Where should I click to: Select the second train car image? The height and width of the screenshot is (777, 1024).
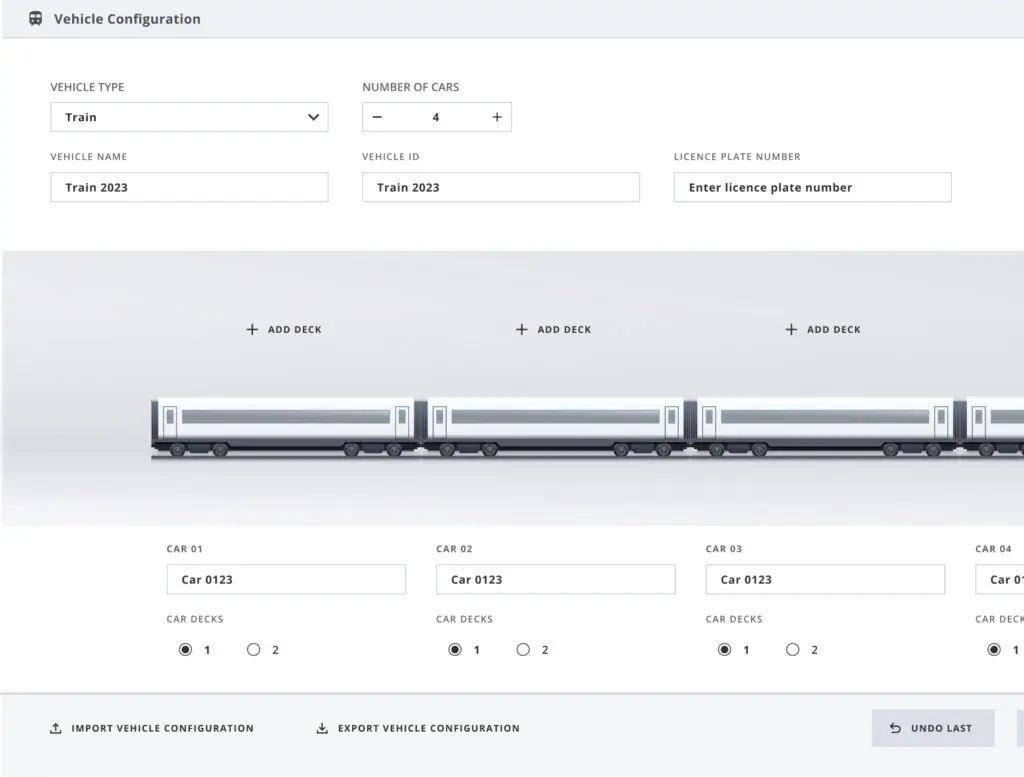point(555,427)
